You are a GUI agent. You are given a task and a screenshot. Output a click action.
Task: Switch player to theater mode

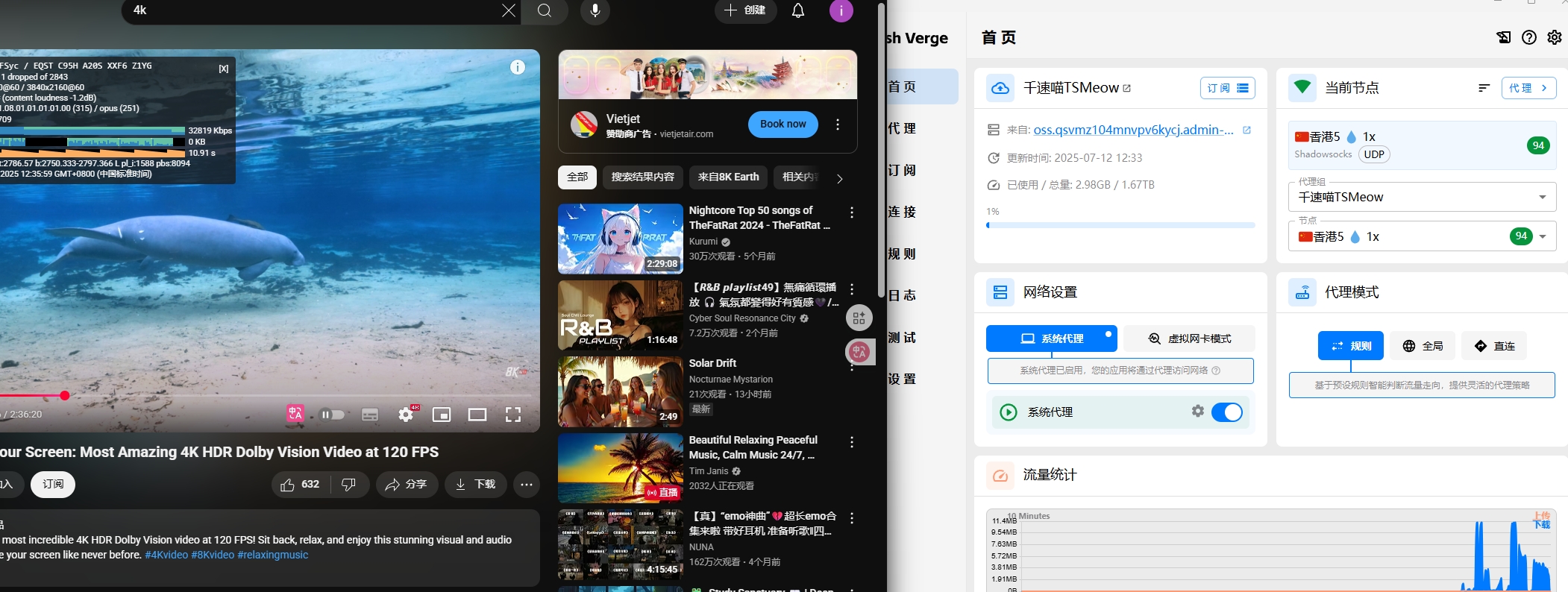coord(477,415)
